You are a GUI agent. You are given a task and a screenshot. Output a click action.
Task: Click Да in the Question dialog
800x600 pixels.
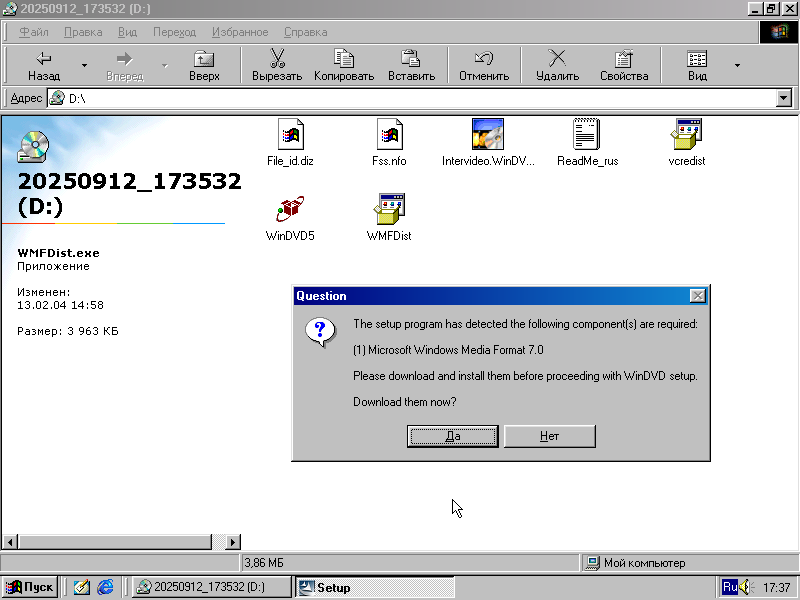[453, 436]
